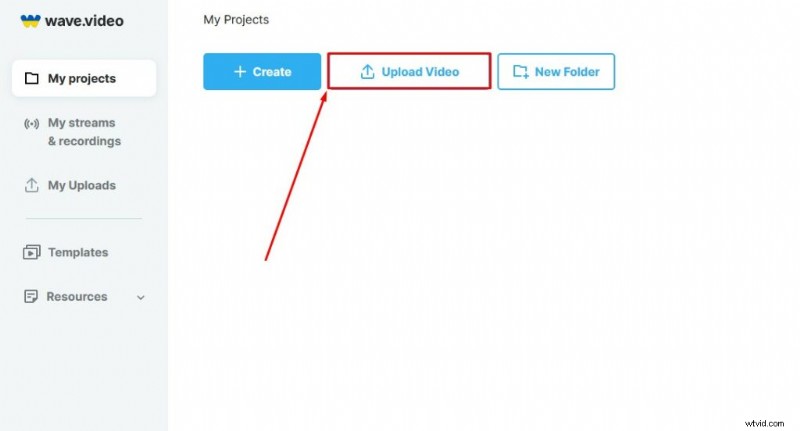Click the upload arrow icon beside My Uploads
Viewport: 800px width, 431px height.
(x=32, y=185)
